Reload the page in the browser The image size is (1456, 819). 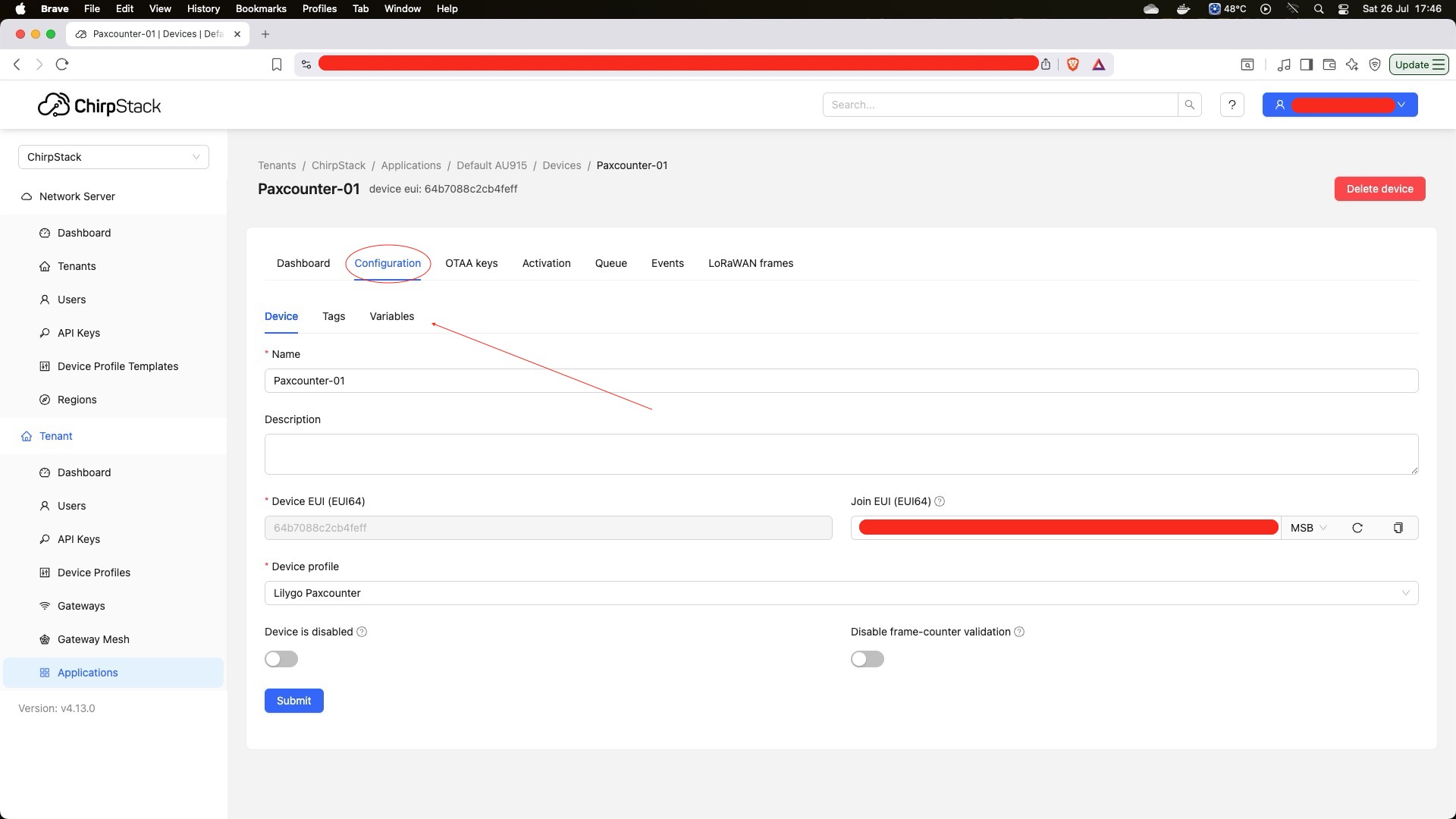[x=62, y=64]
